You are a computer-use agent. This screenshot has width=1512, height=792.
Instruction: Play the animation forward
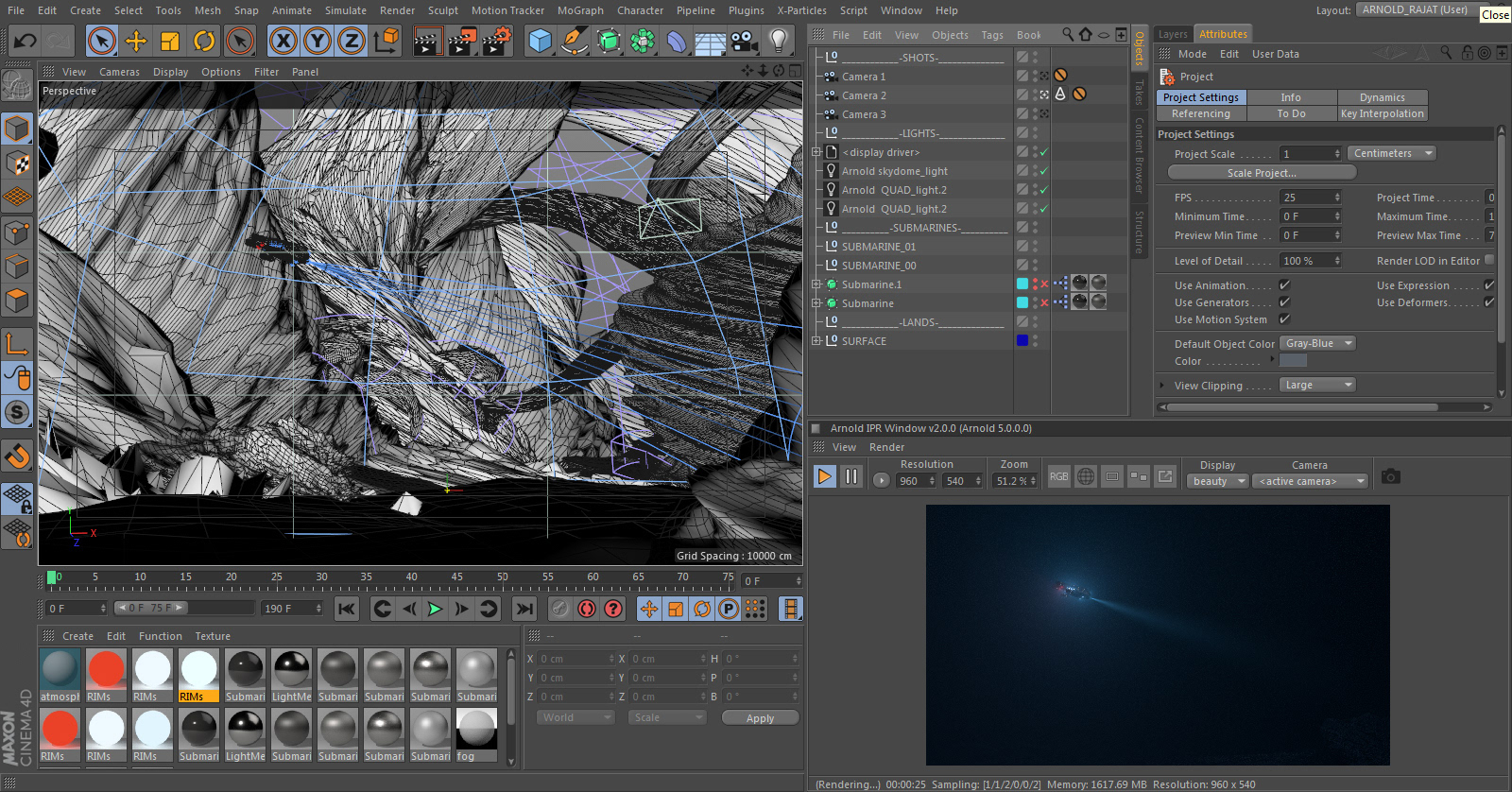tap(435, 609)
